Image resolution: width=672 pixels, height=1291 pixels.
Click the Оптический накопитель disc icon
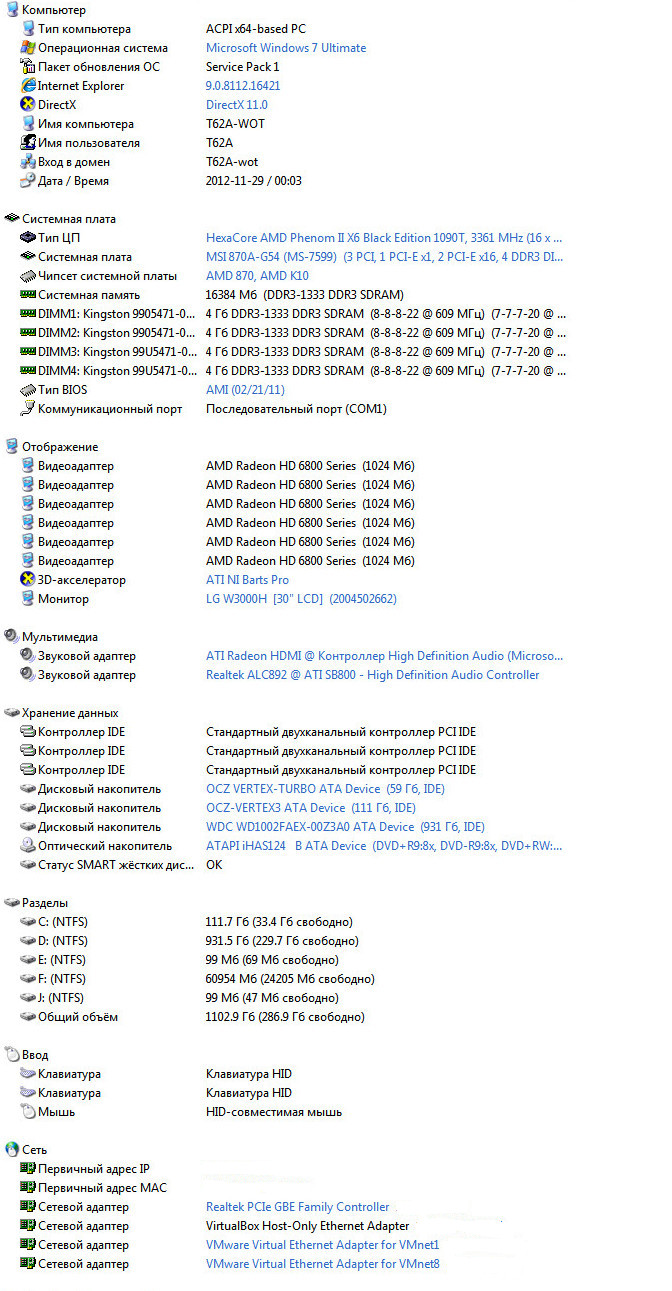28,846
